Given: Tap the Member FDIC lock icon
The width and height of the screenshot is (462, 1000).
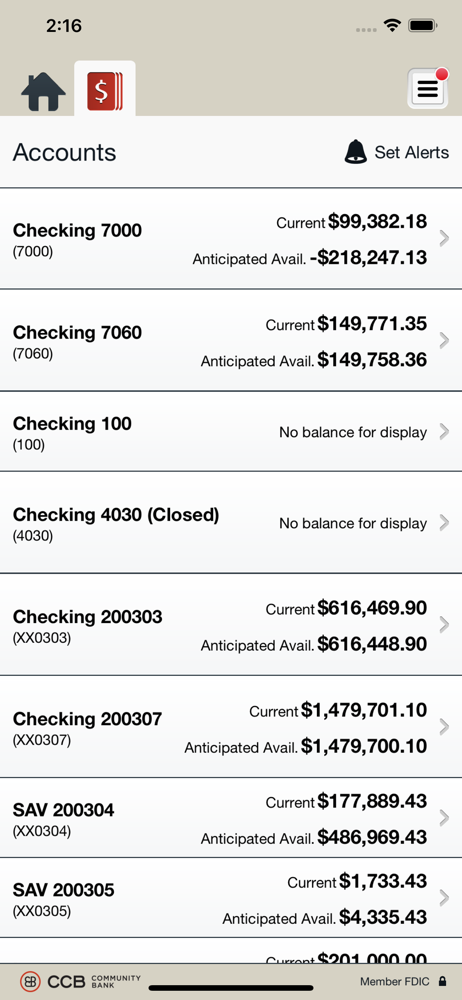Looking at the screenshot, I should click(442, 982).
